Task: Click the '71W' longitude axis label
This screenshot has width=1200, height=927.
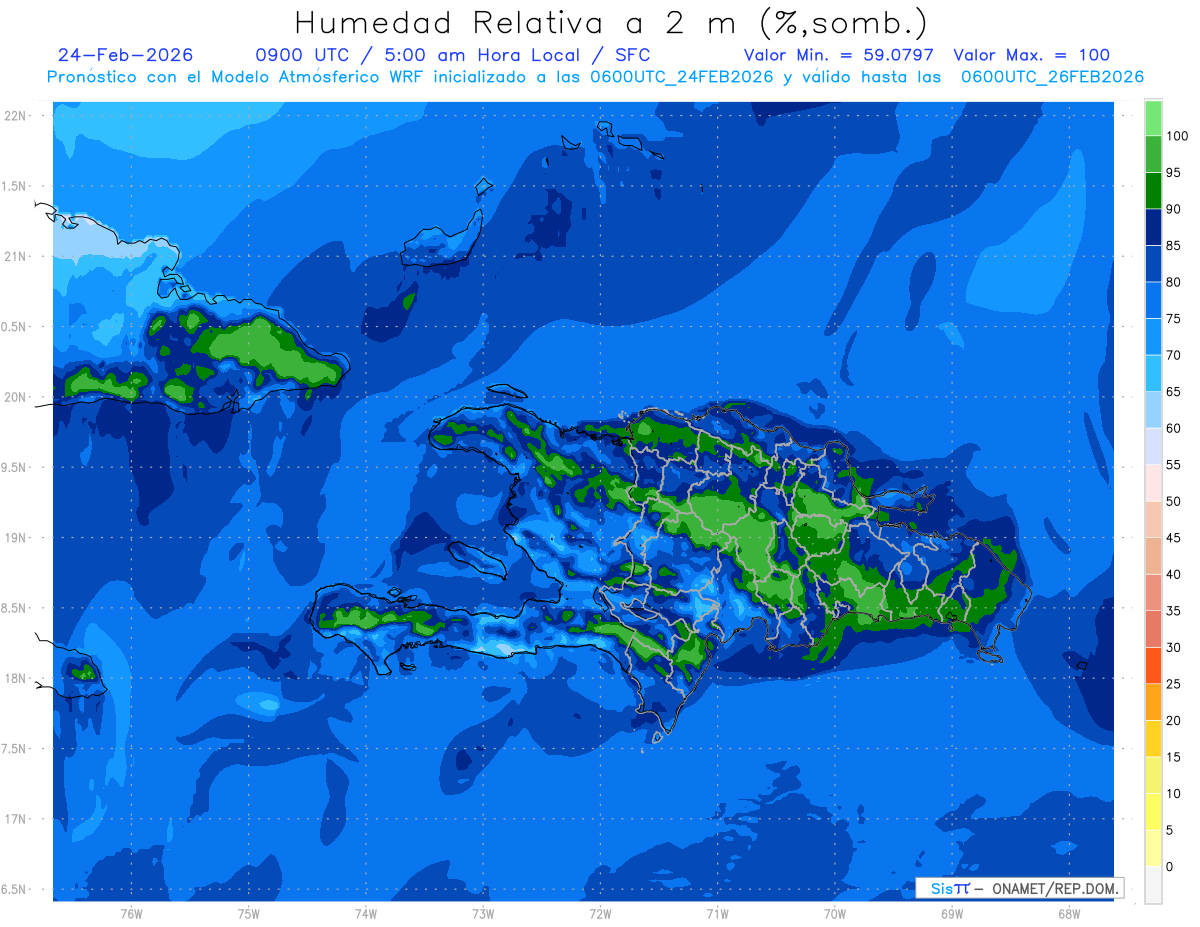Action: 717,914
